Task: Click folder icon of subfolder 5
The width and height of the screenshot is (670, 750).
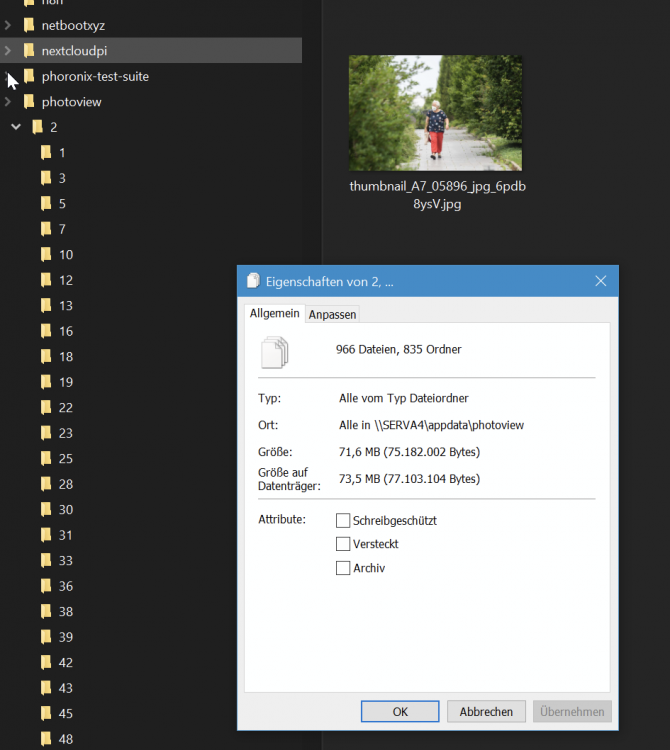Action: pos(46,203)
